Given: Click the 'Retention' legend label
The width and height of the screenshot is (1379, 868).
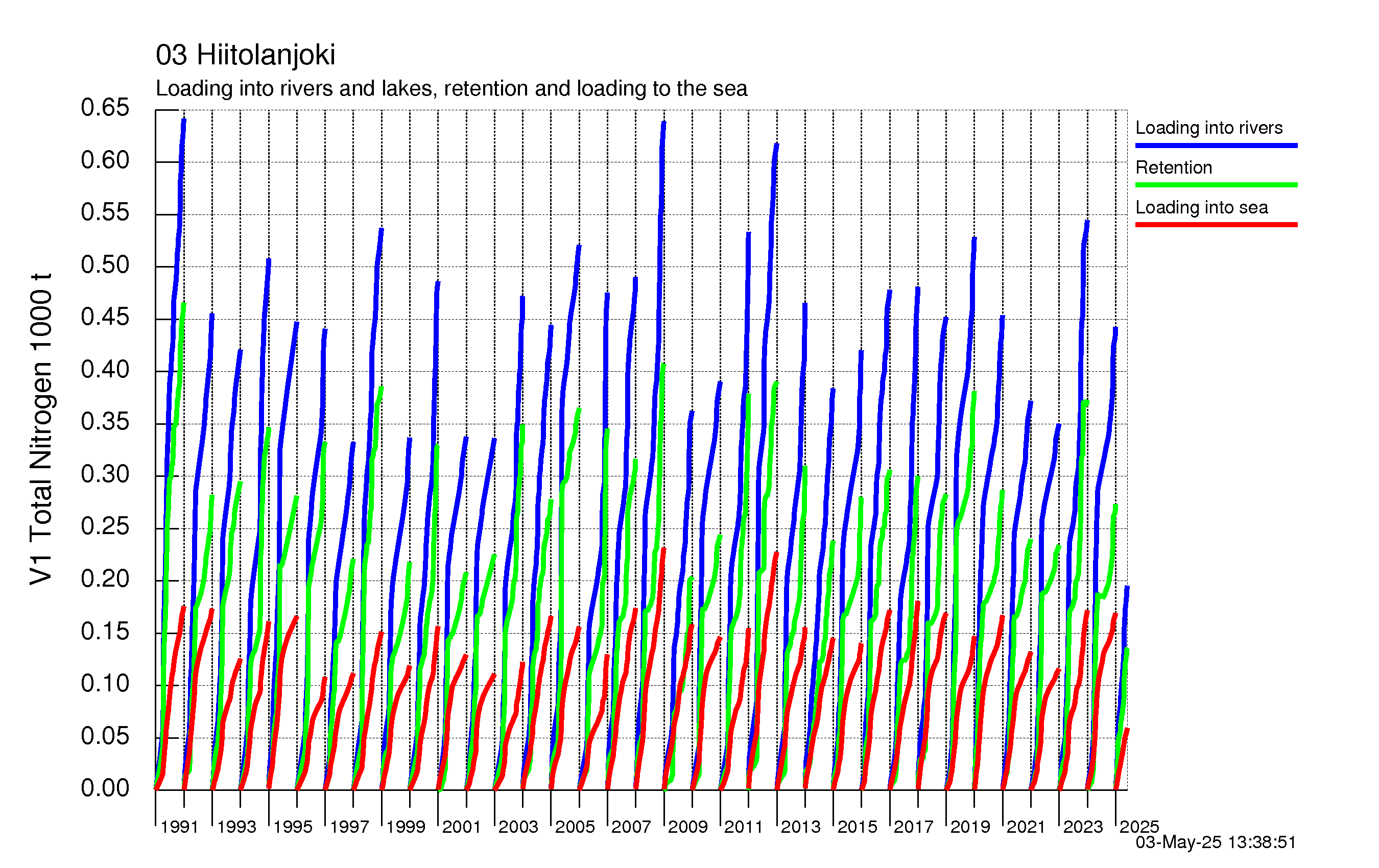Looking at the screenshot, I should click(1173, 167).
